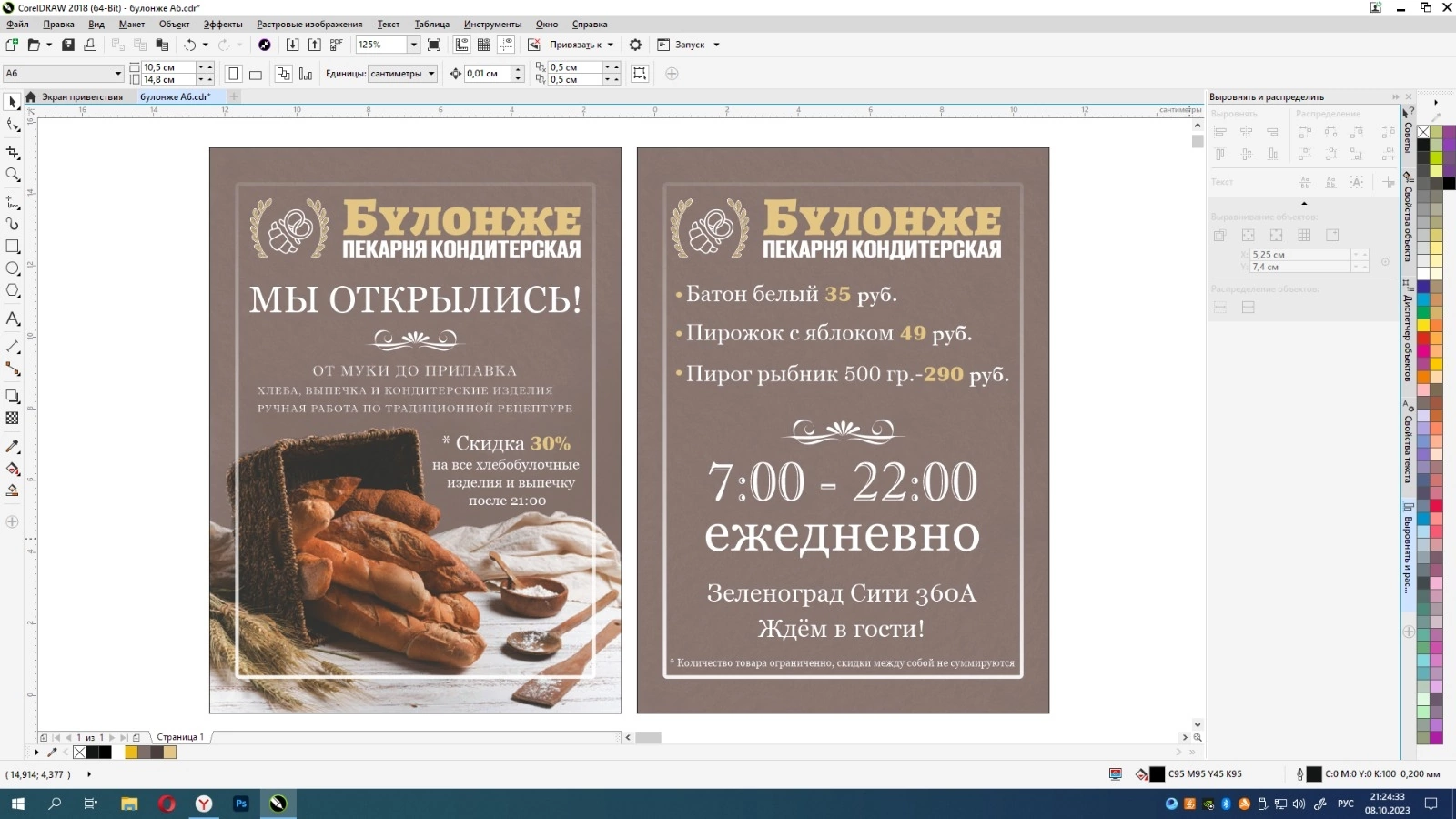Select the Crop tool
The height and width of the screenshot is (819, 1456).
pos(13,152)
